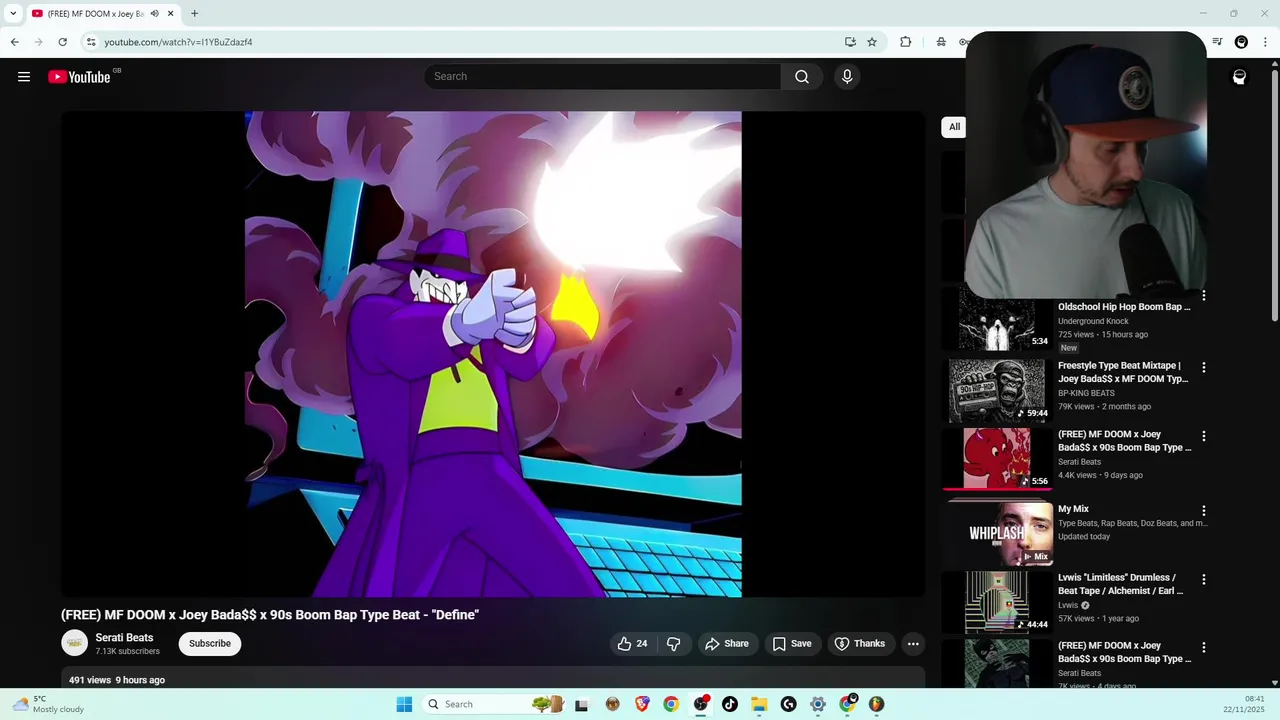
Task: Share the video
Action: 727,644
